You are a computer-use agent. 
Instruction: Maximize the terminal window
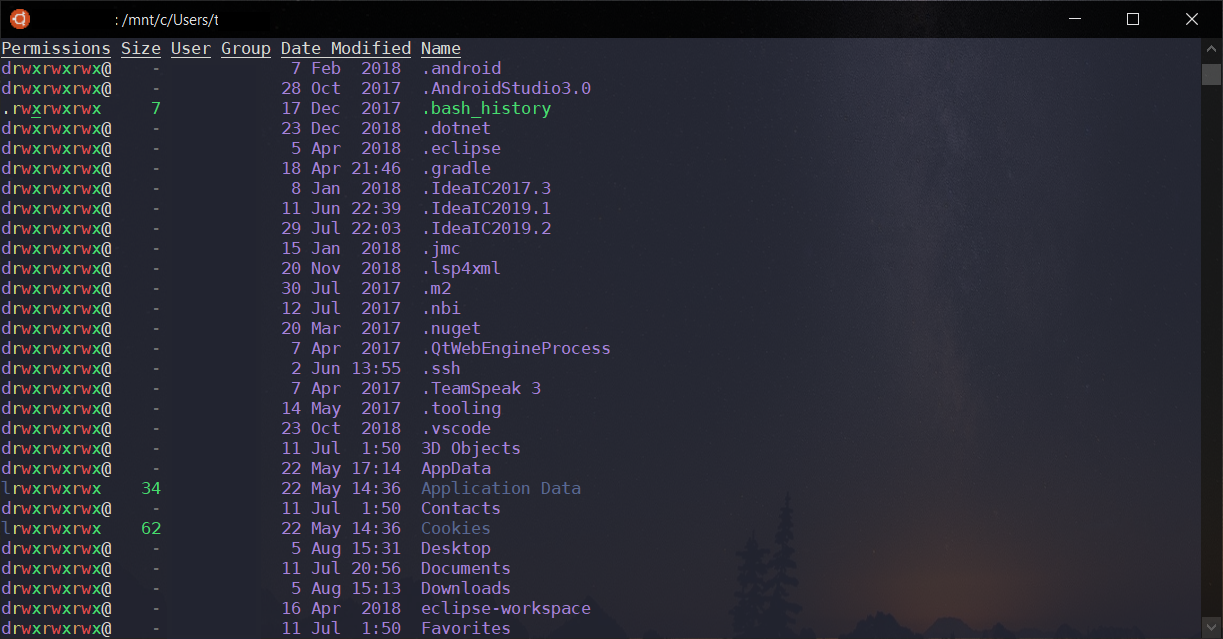click(x=1133, y=19)
